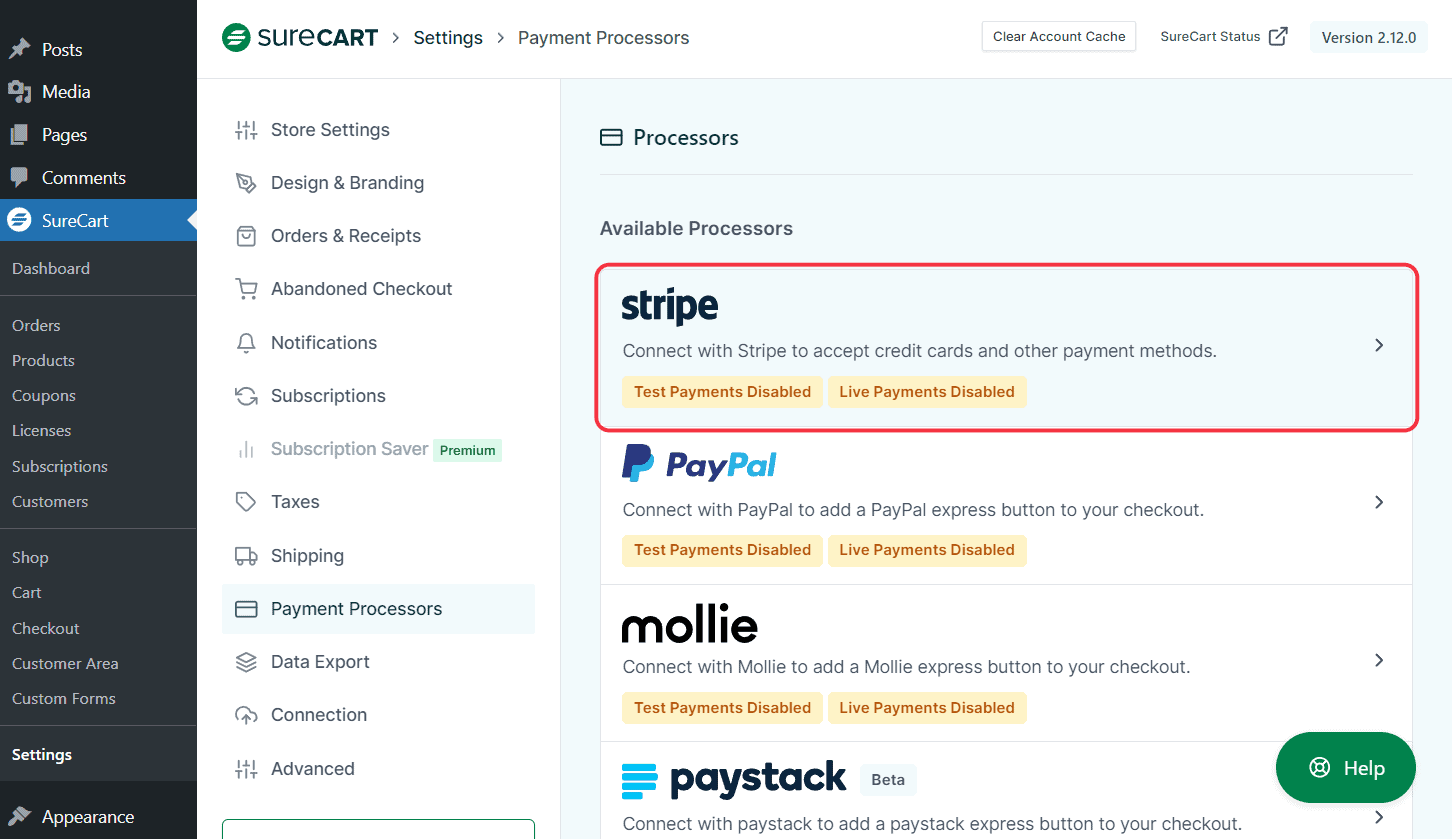
Task: Click the Clear Account Cache button
Action: 1059,37
